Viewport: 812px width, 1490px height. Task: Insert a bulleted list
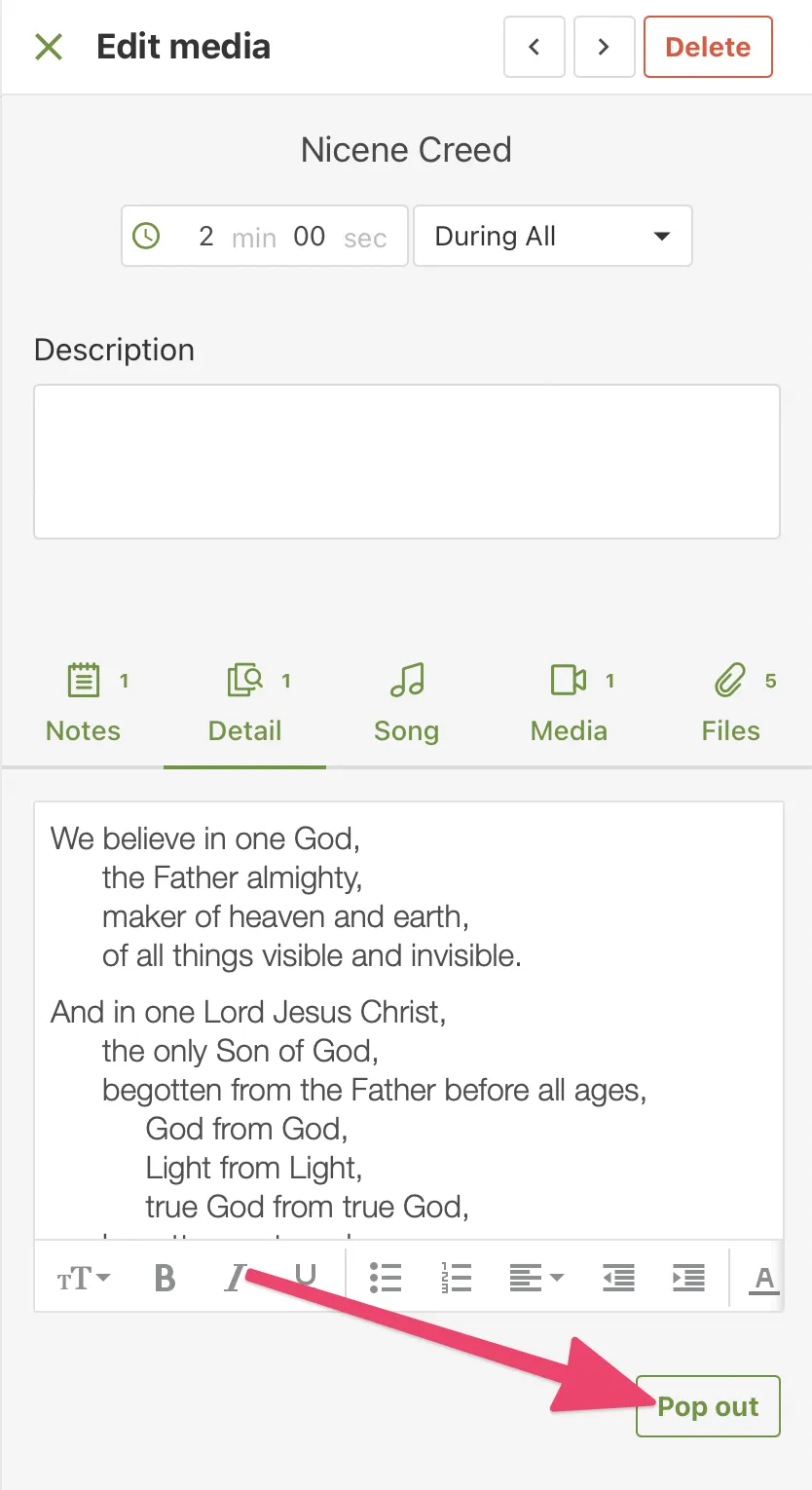click(x=386, y=1278)
